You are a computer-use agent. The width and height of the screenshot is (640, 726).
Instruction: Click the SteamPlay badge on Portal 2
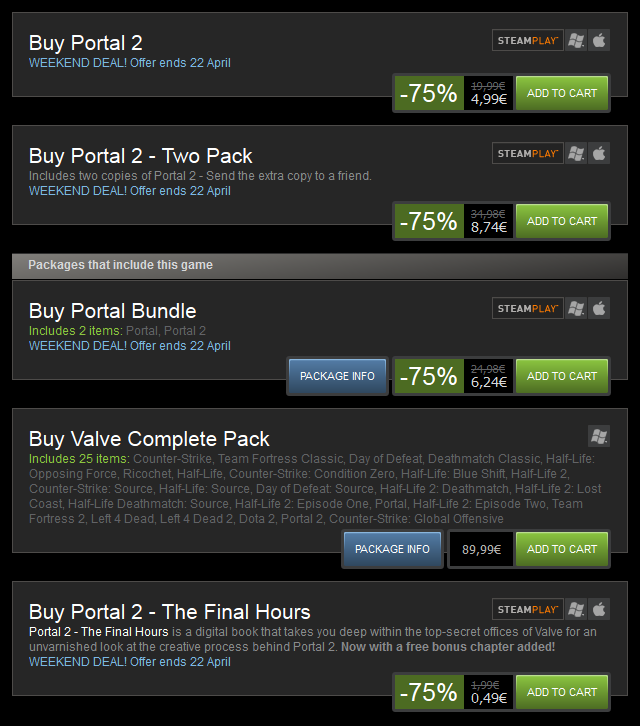click(x=527, y=40)
